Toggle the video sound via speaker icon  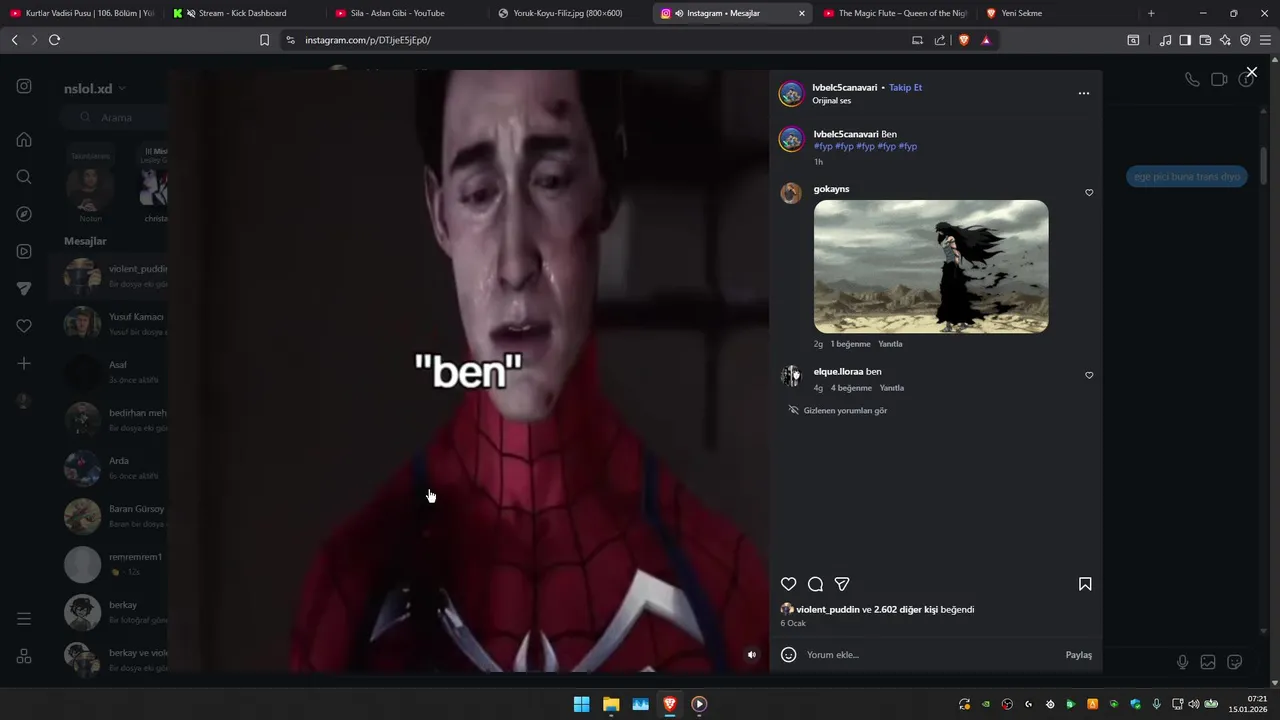[x=752, y=655]
